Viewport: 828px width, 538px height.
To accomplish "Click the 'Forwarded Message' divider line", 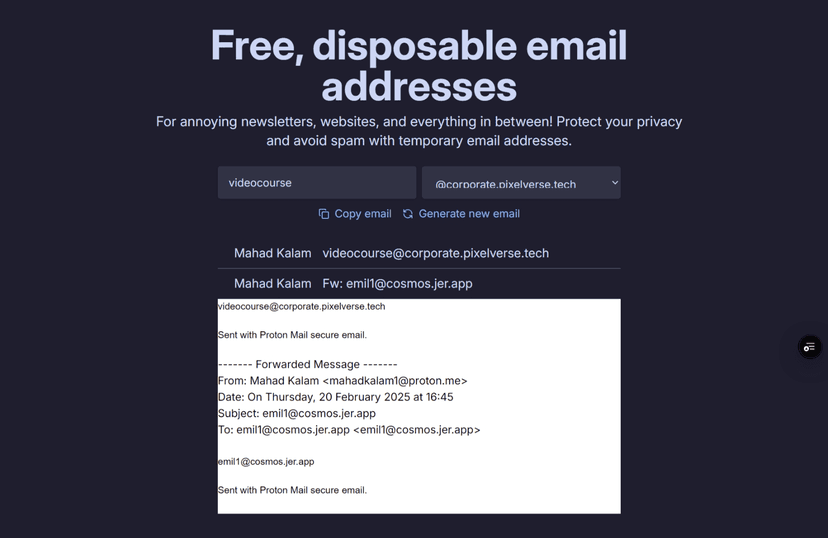I will [308, 365].
